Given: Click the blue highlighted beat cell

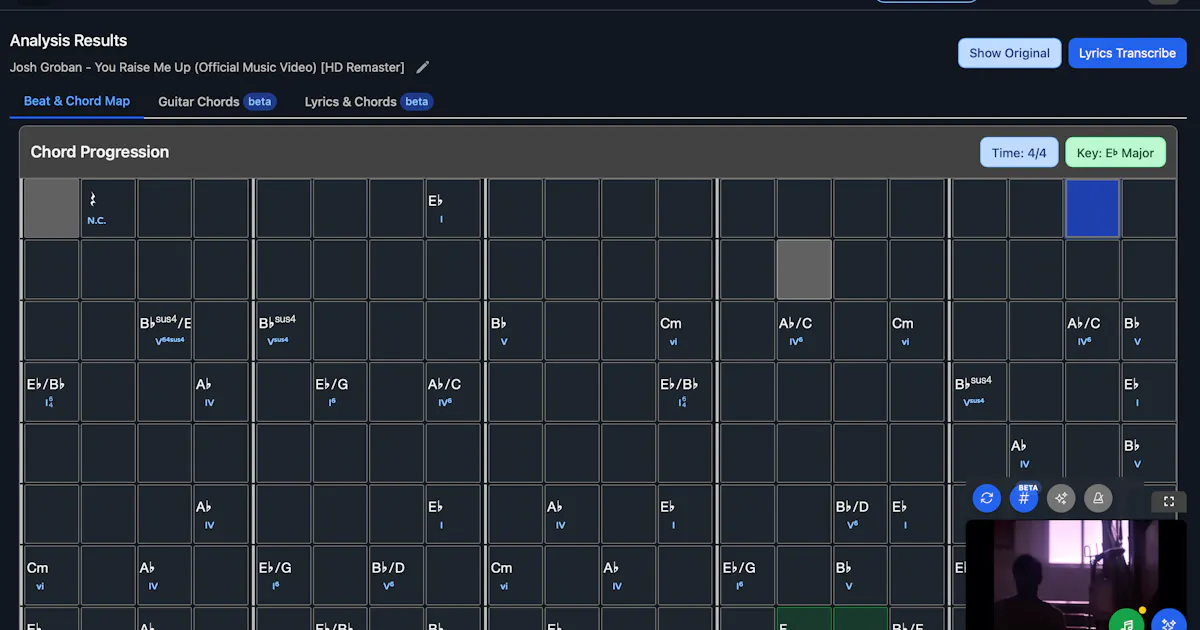Looking at the screenshot, I should tap(1092, 208).
